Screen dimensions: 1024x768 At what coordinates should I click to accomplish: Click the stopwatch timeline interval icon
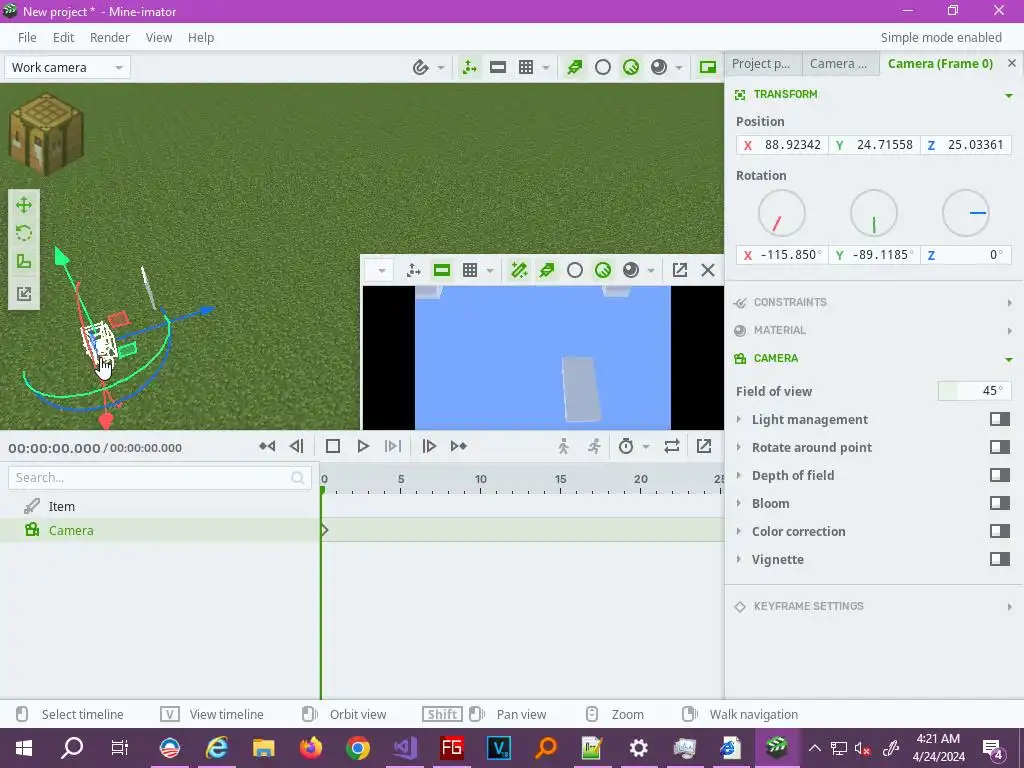626,446
